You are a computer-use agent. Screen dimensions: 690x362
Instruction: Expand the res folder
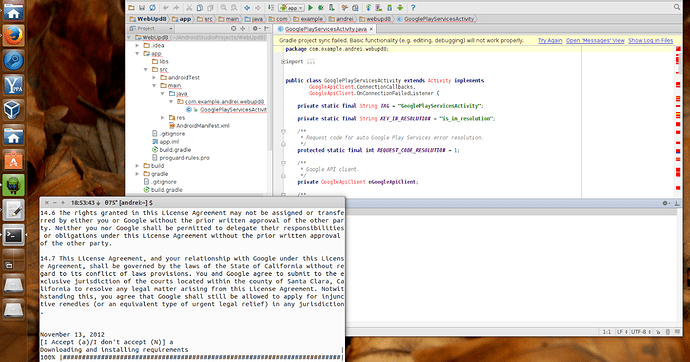coord(162,117)
